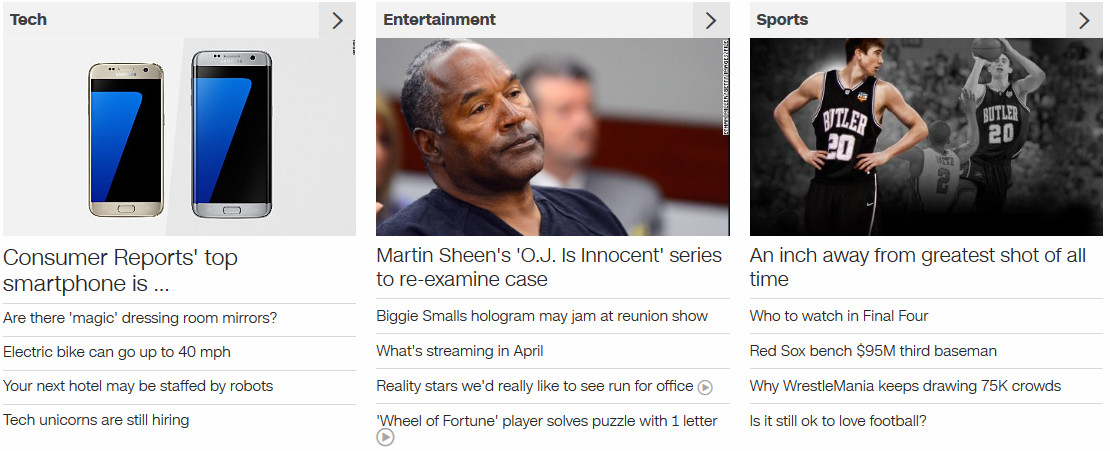This screenshot has width=1110, height=451.
Task: Open the Entertainment section heading
Action: pyautogui.click(x=440, y=20)
